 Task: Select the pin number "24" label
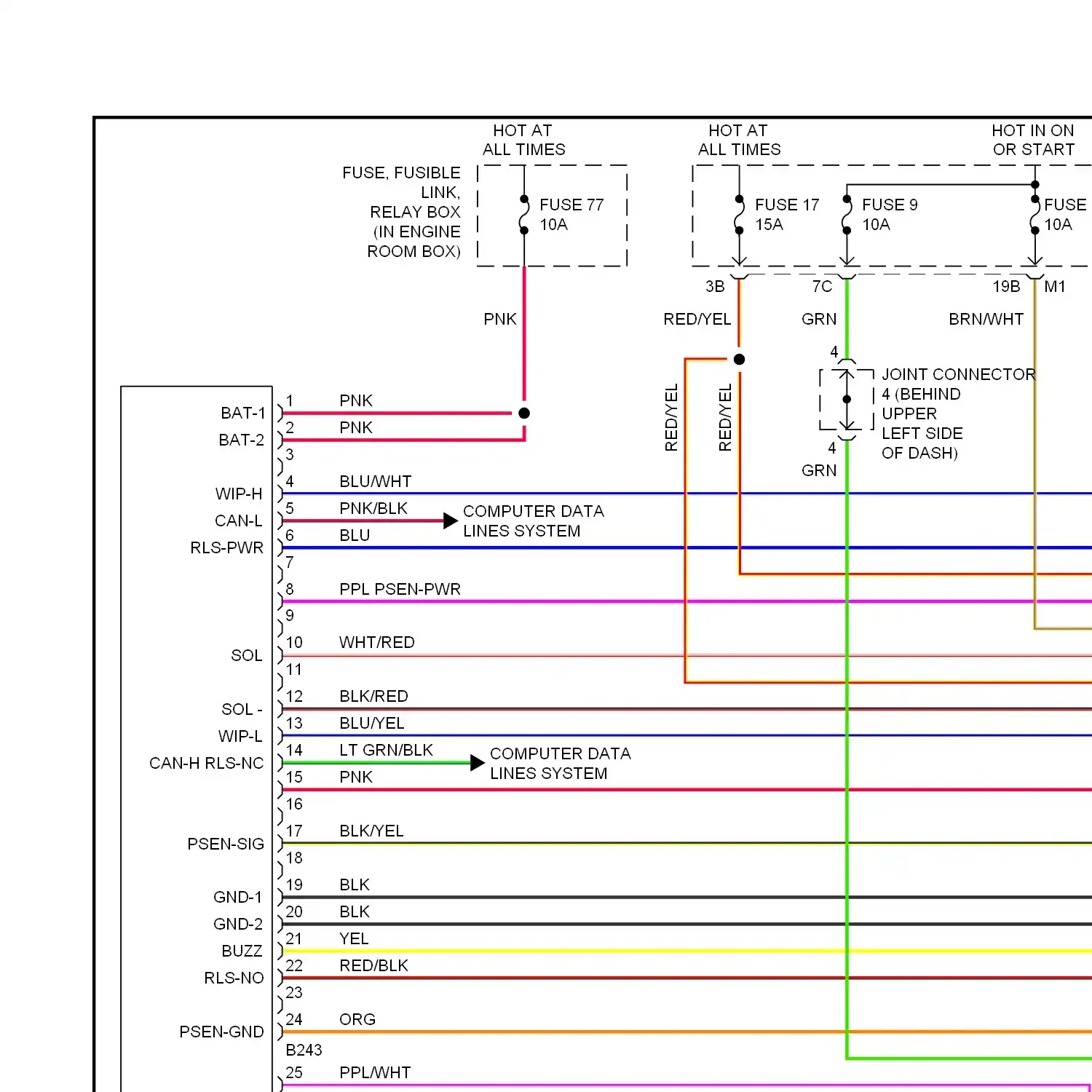294,1020
